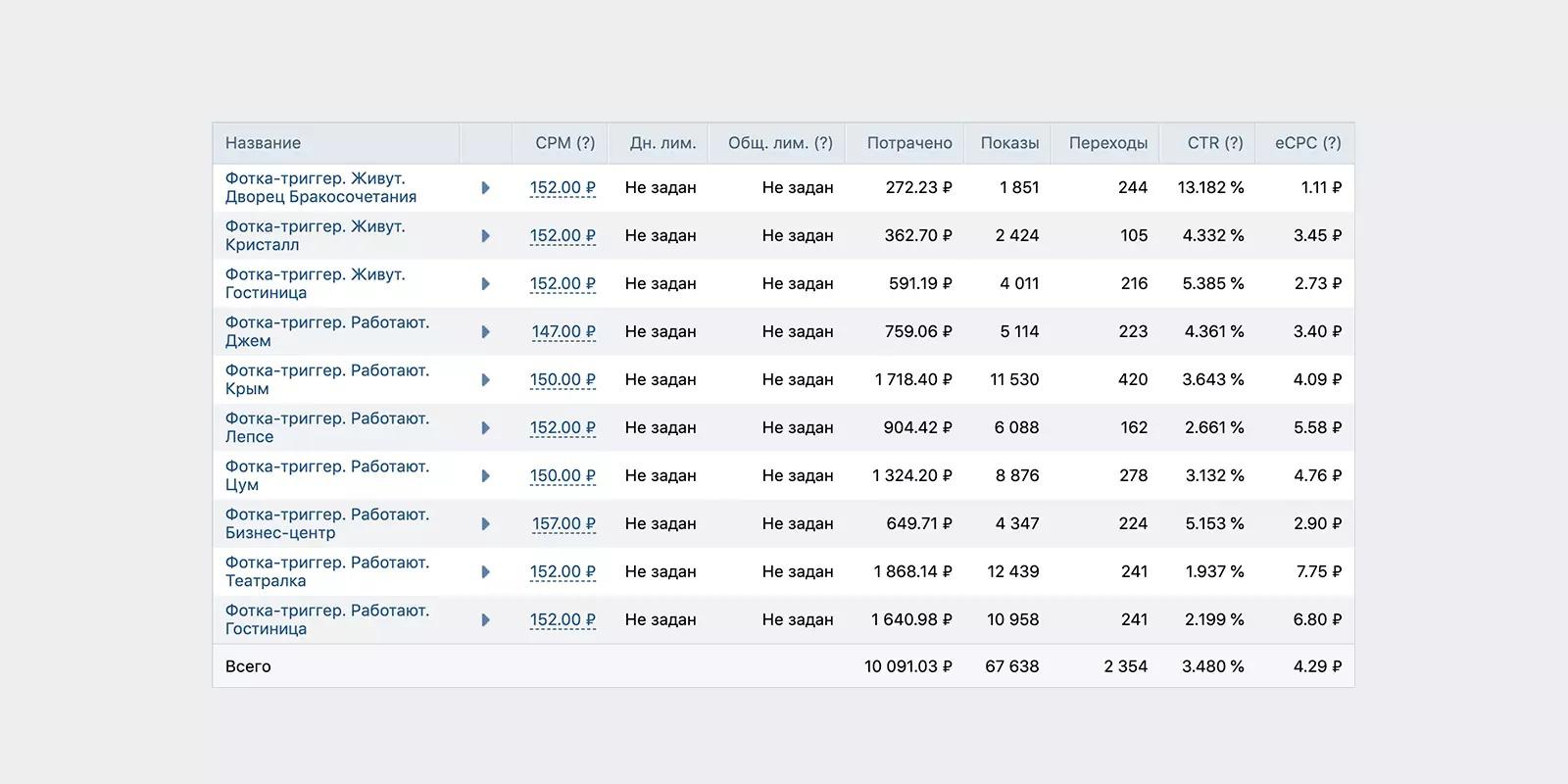Click play arrow for Работают. Лепсе ad
Viewport: 1568px width, 784px height.
pos(485,427)
